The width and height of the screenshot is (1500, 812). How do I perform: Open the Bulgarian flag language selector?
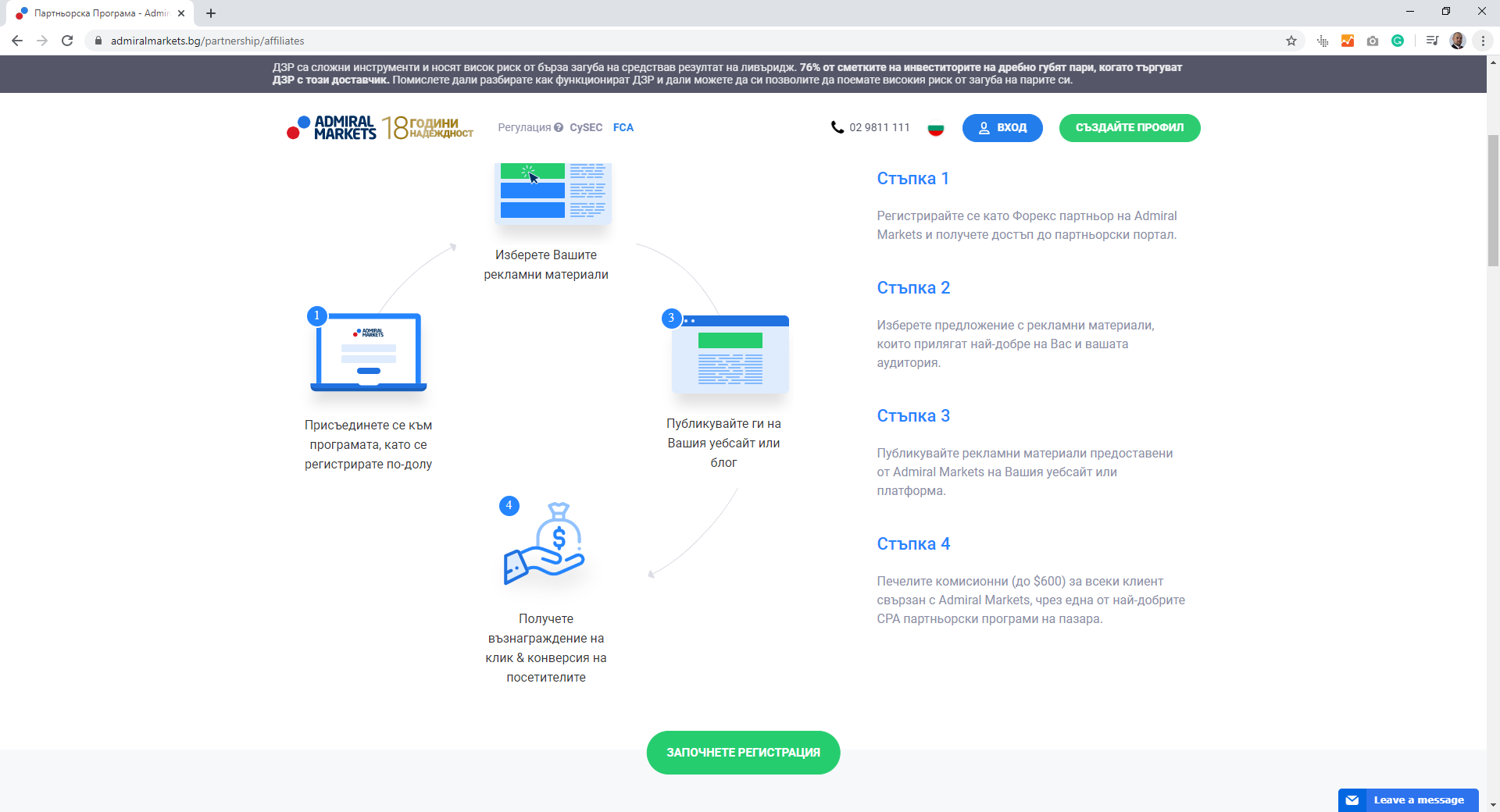935,128
